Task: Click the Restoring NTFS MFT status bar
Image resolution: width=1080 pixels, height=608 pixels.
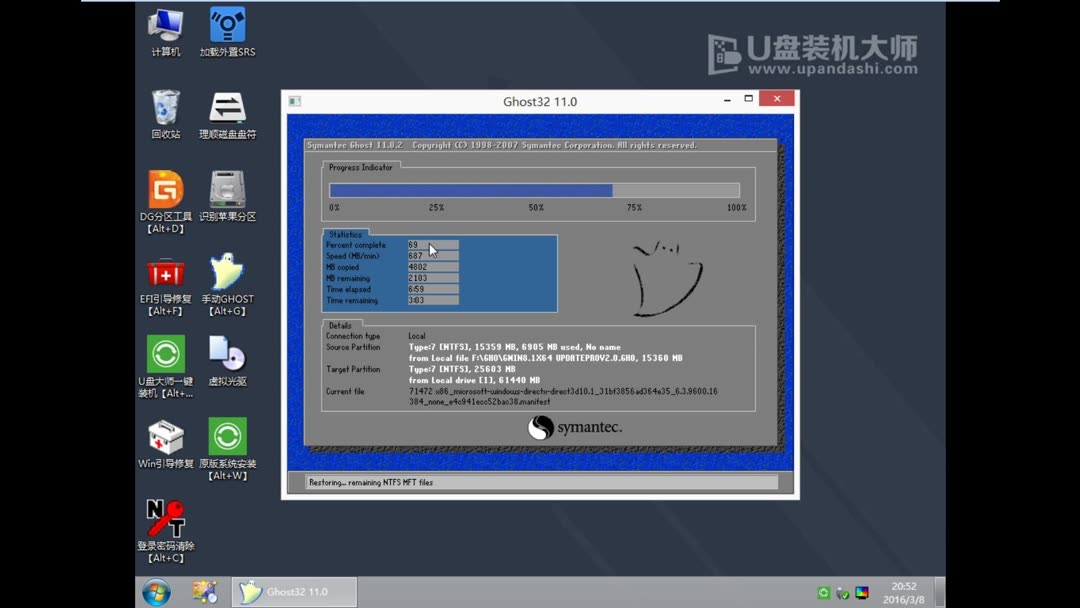Action: click(x=538, y=481)
